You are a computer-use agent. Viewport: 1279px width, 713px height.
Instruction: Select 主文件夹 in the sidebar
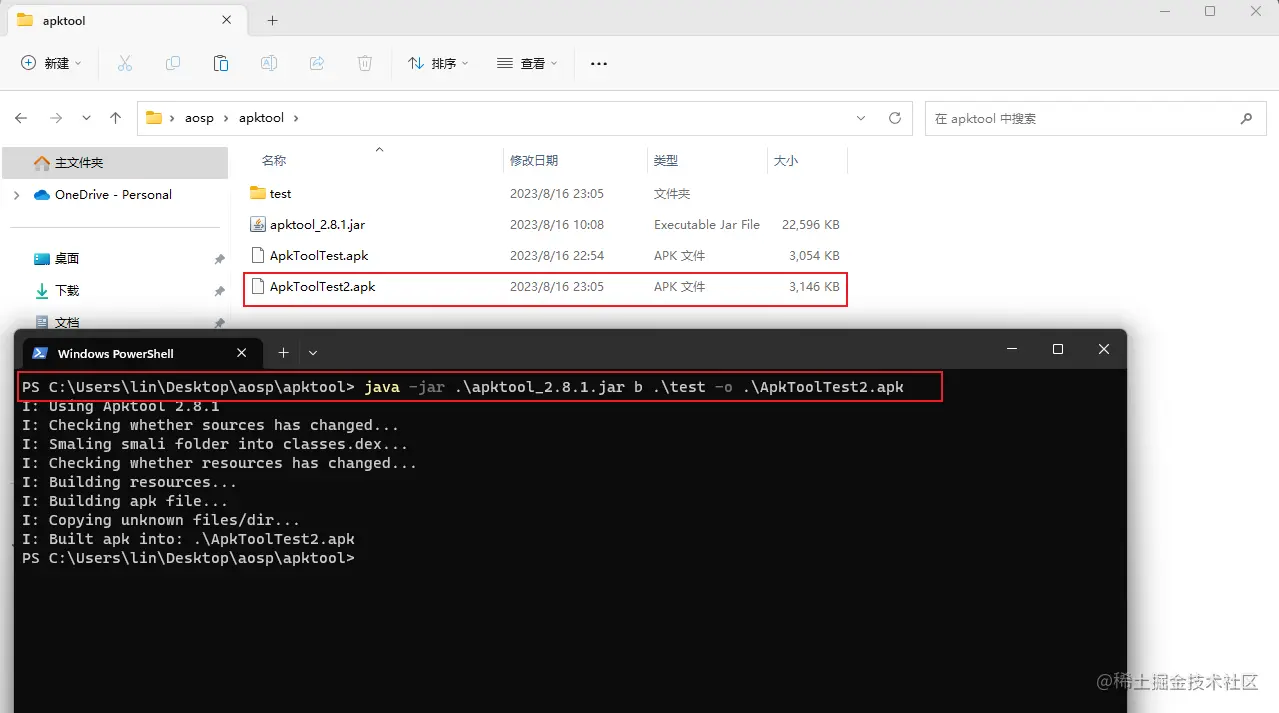[x=115, y=163]
